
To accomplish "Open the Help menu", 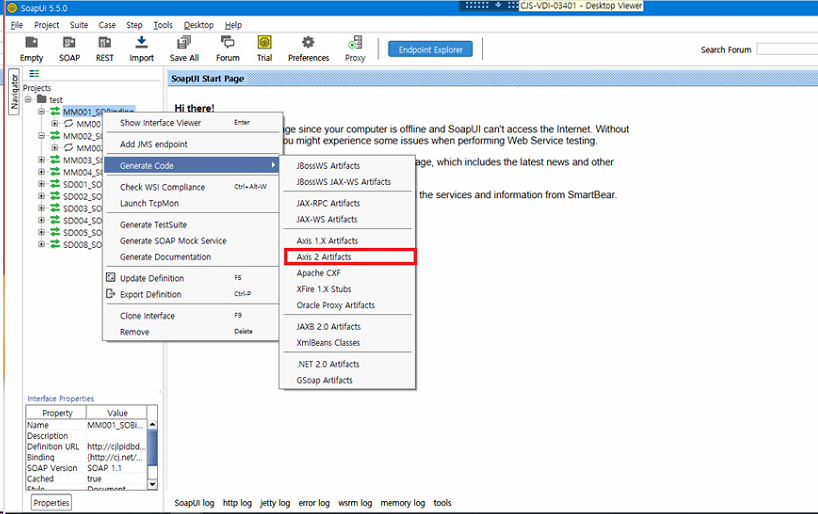I will pos(233,25).
